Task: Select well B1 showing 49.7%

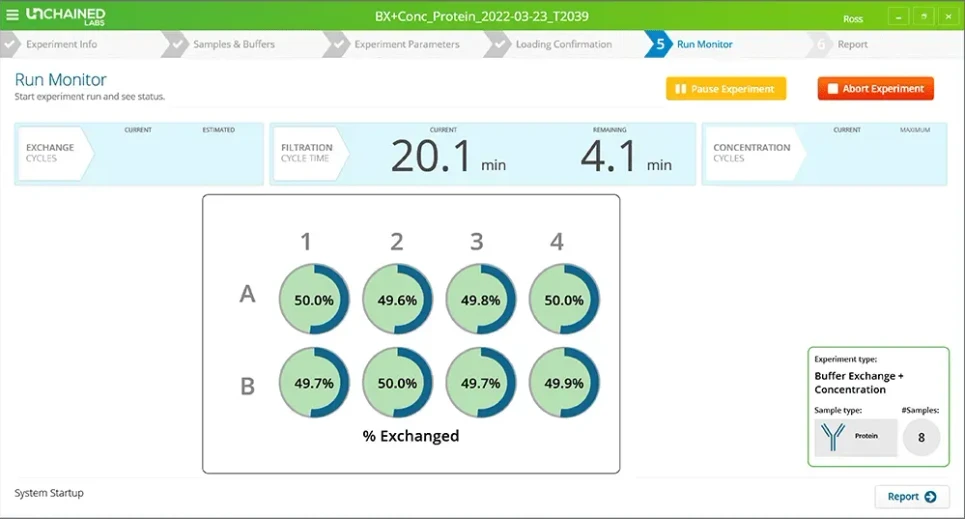Action: pyautogui.click(x=314, y=382)
